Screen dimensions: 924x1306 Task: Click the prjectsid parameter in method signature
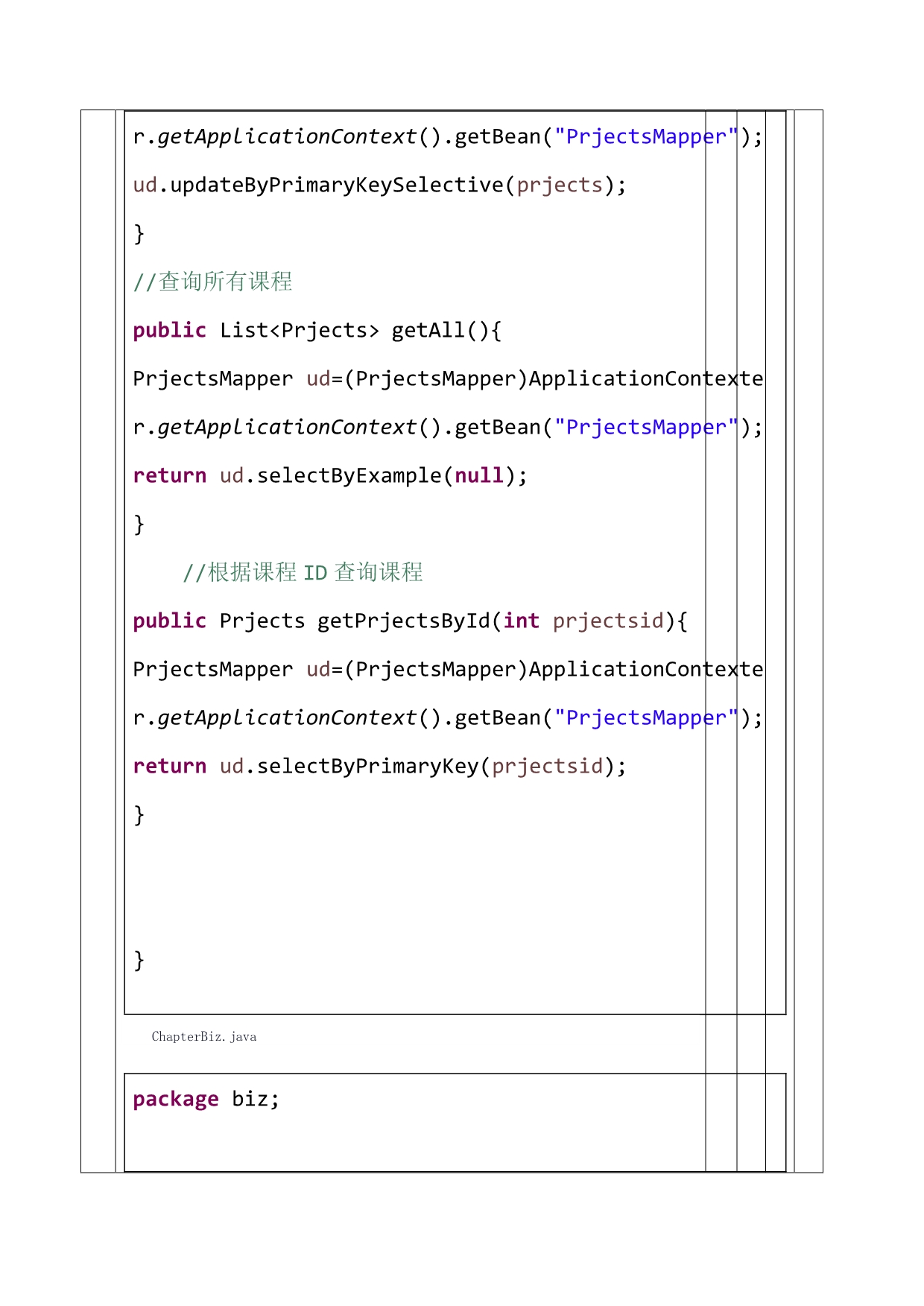(607, 621)
